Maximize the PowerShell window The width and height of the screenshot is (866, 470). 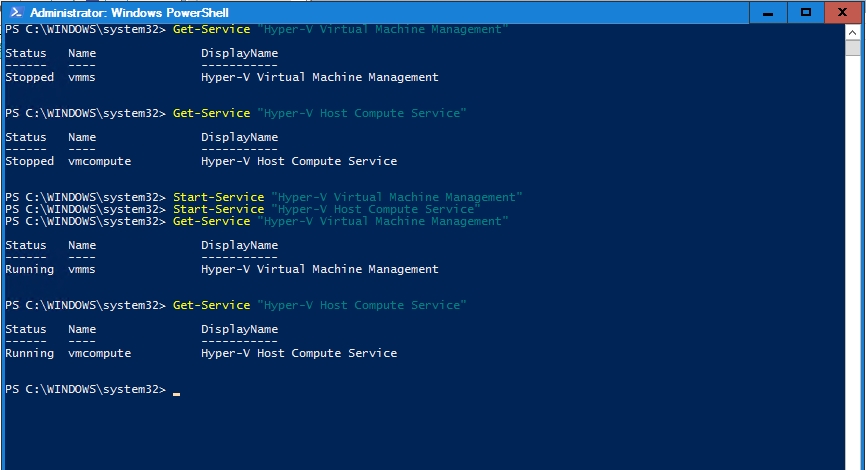click(806, 12)
